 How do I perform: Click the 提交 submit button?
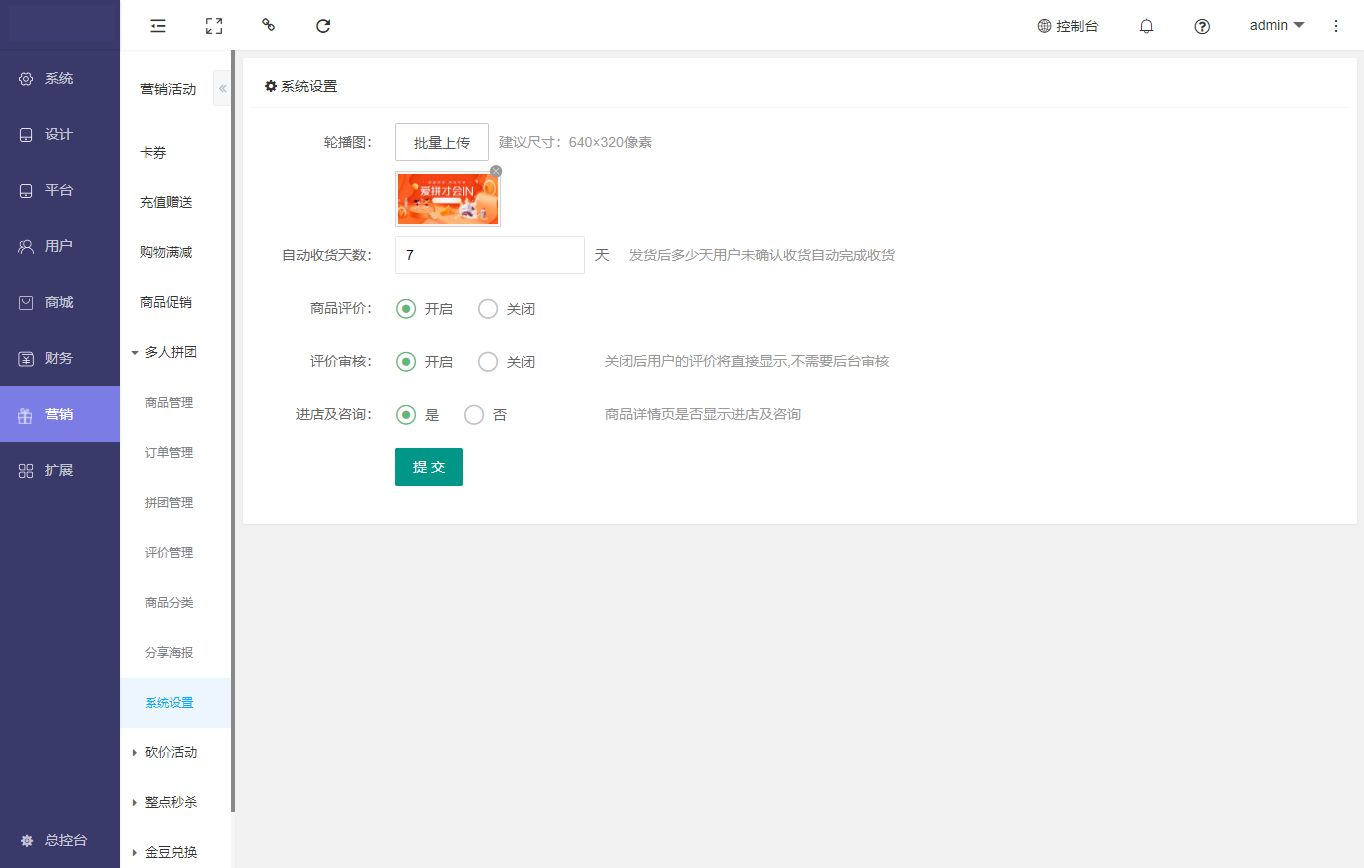point(429,467)
